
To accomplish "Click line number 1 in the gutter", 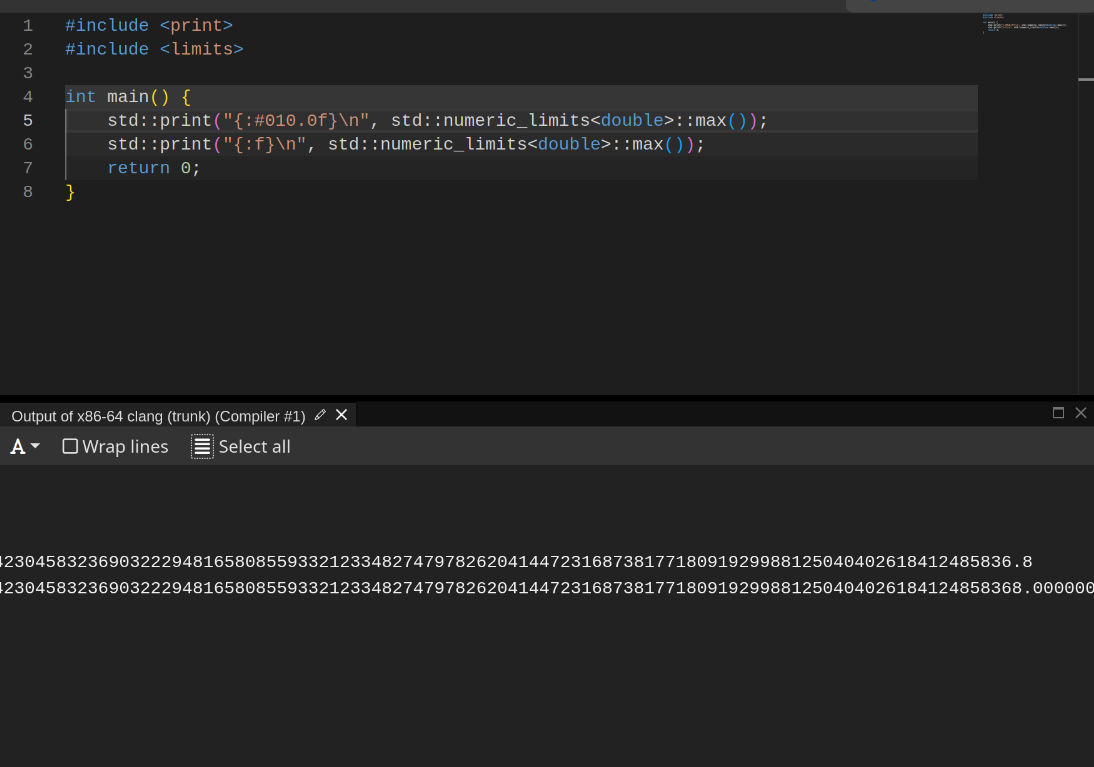I will 28,26.
